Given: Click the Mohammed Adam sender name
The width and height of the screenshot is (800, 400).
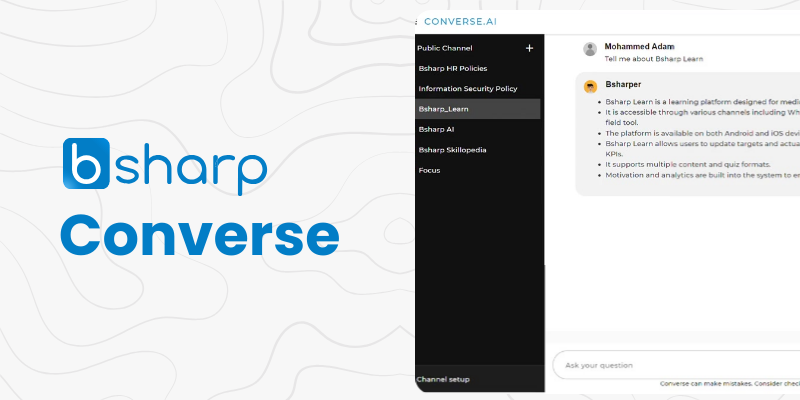Looking at the screenshot, I should pos(640,46).
